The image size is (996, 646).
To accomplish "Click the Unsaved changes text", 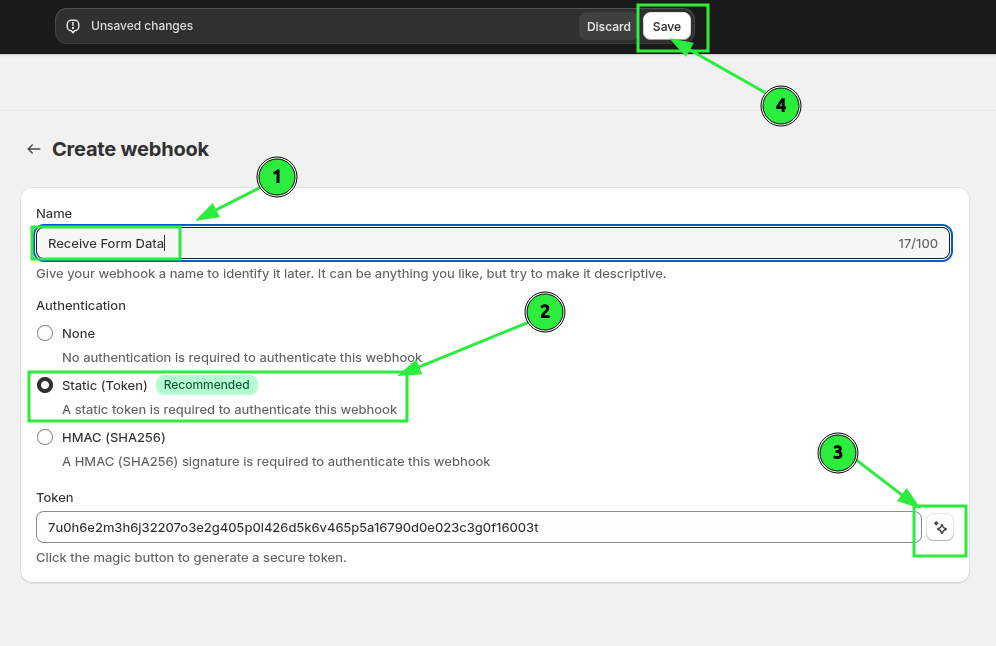I will point(142,26).
